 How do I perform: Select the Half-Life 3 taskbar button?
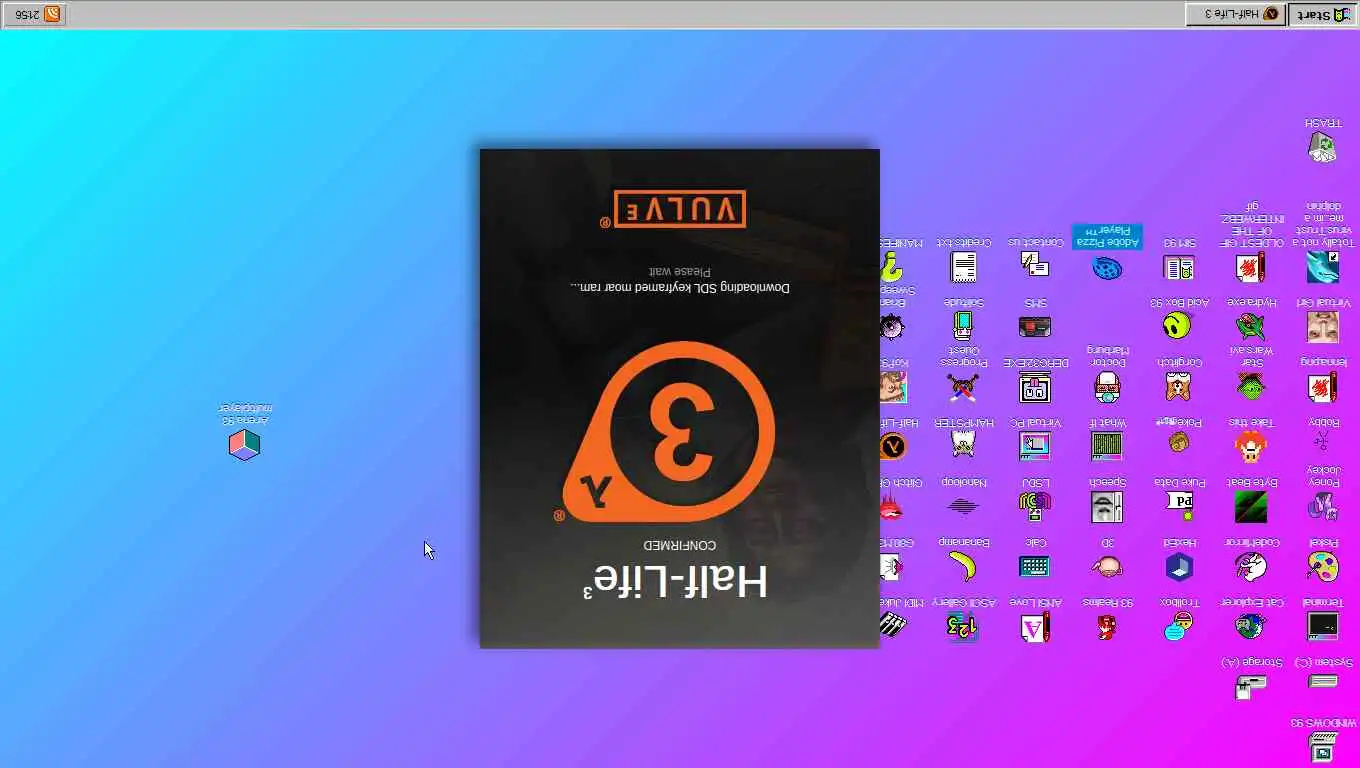click(x=1235, y=14)
